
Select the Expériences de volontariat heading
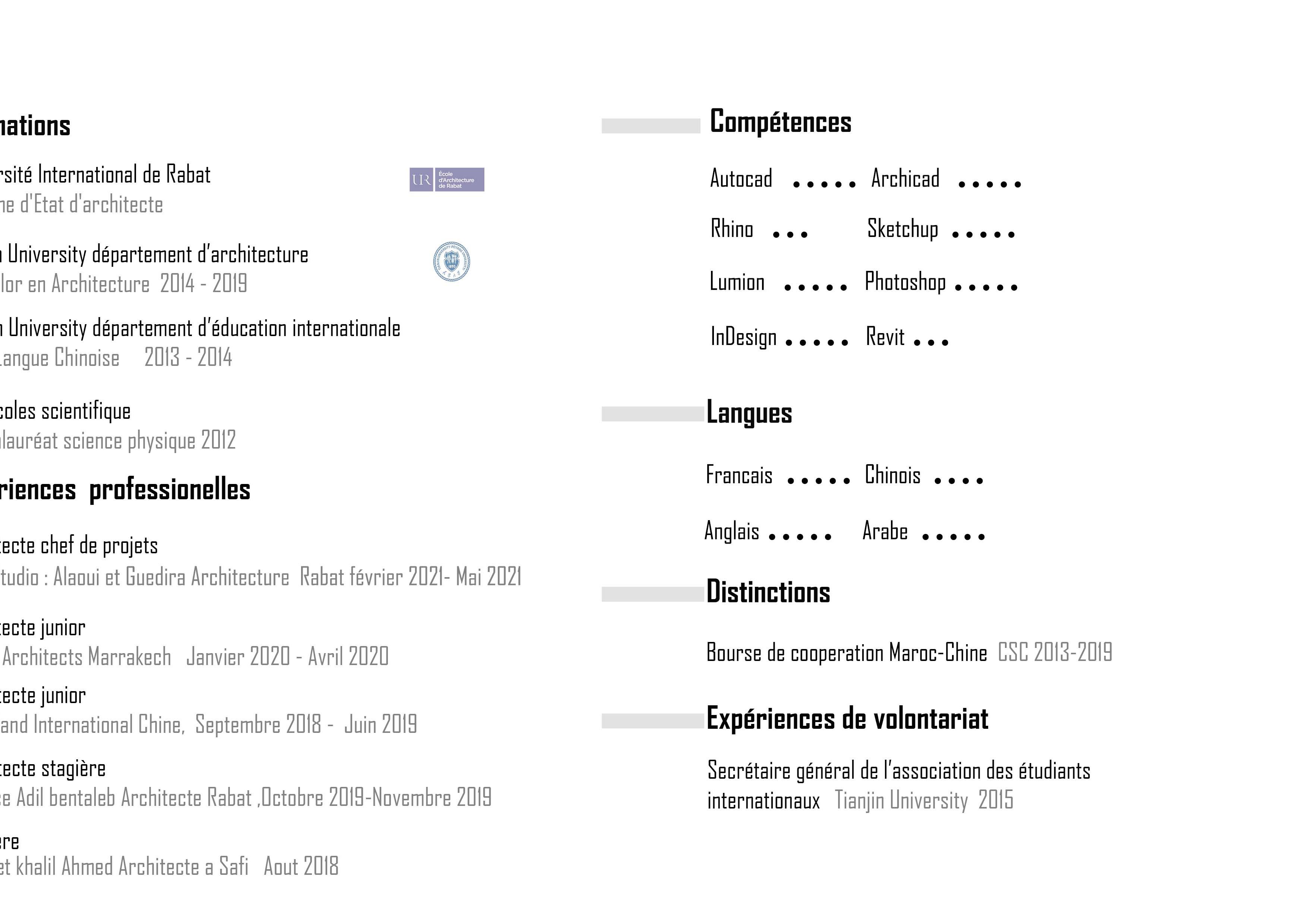847,719
